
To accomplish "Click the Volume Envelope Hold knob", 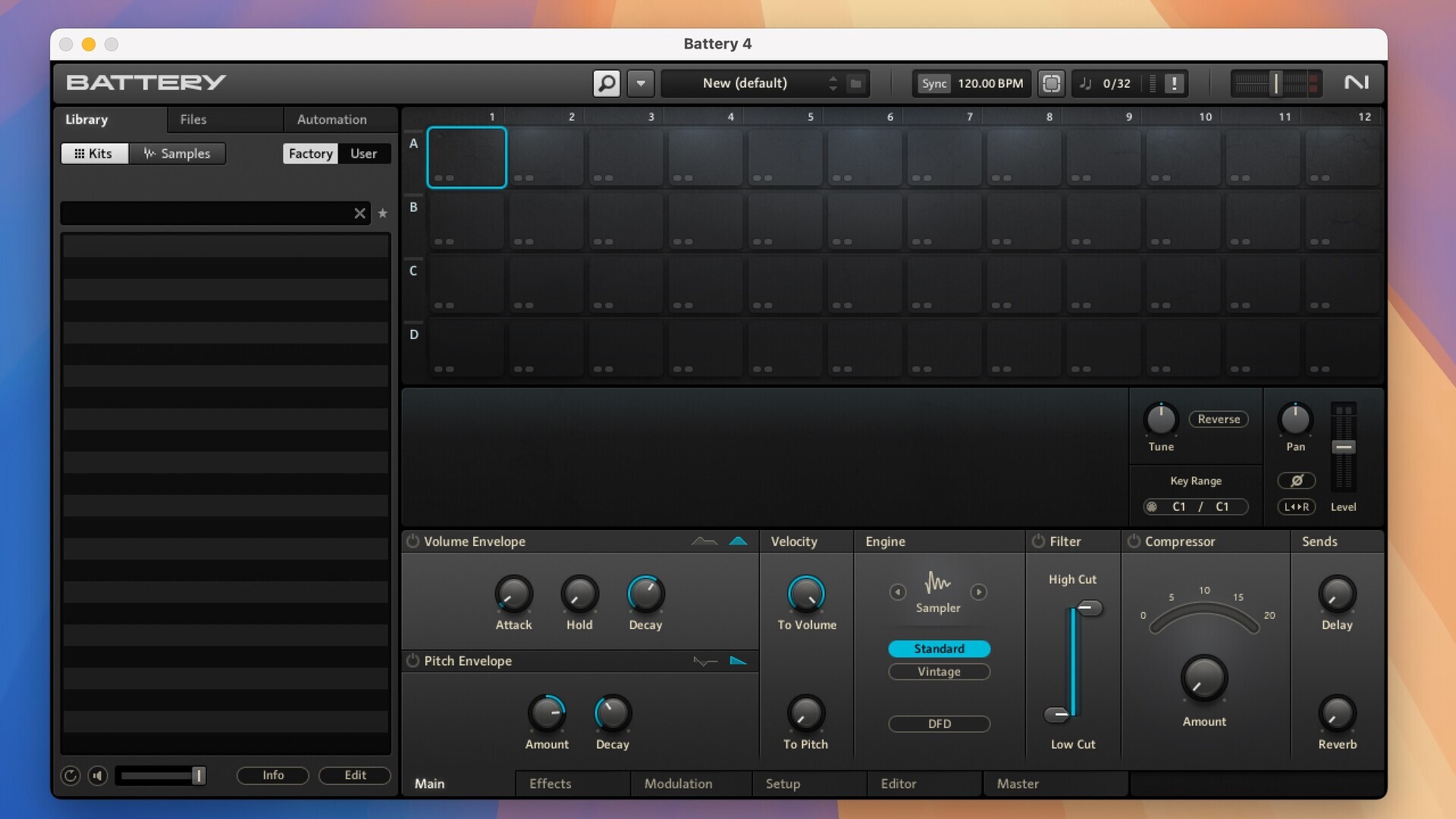I will coord(579,595).
